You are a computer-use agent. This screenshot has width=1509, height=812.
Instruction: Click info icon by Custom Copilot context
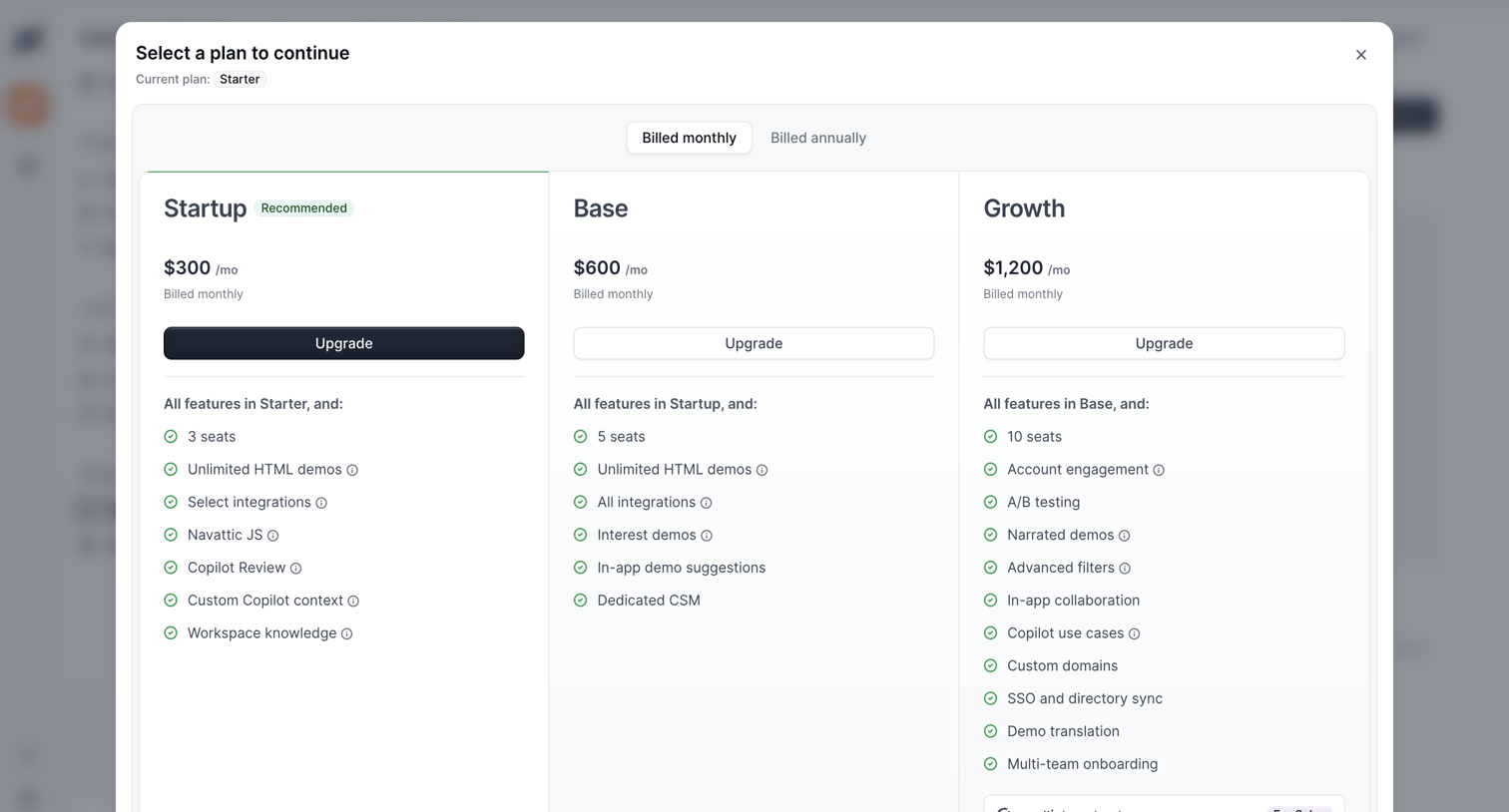tap(353, 602)
